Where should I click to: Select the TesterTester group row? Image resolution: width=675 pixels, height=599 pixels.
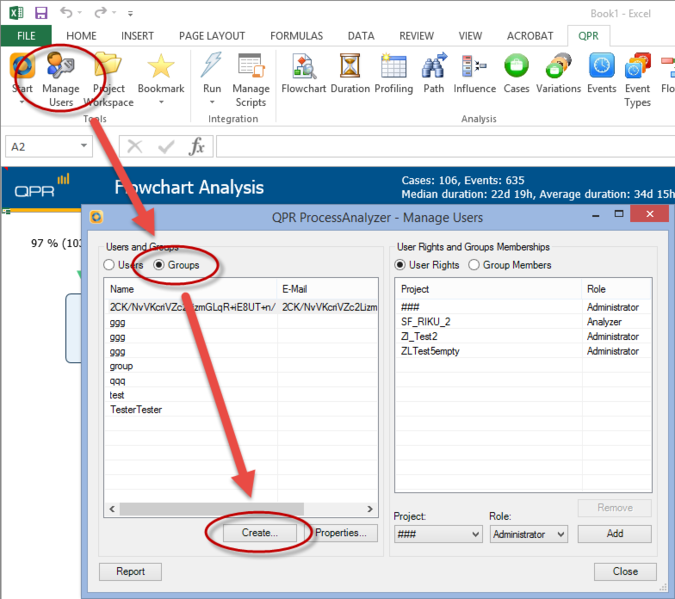pyautogui.click(x=241, y=409)
